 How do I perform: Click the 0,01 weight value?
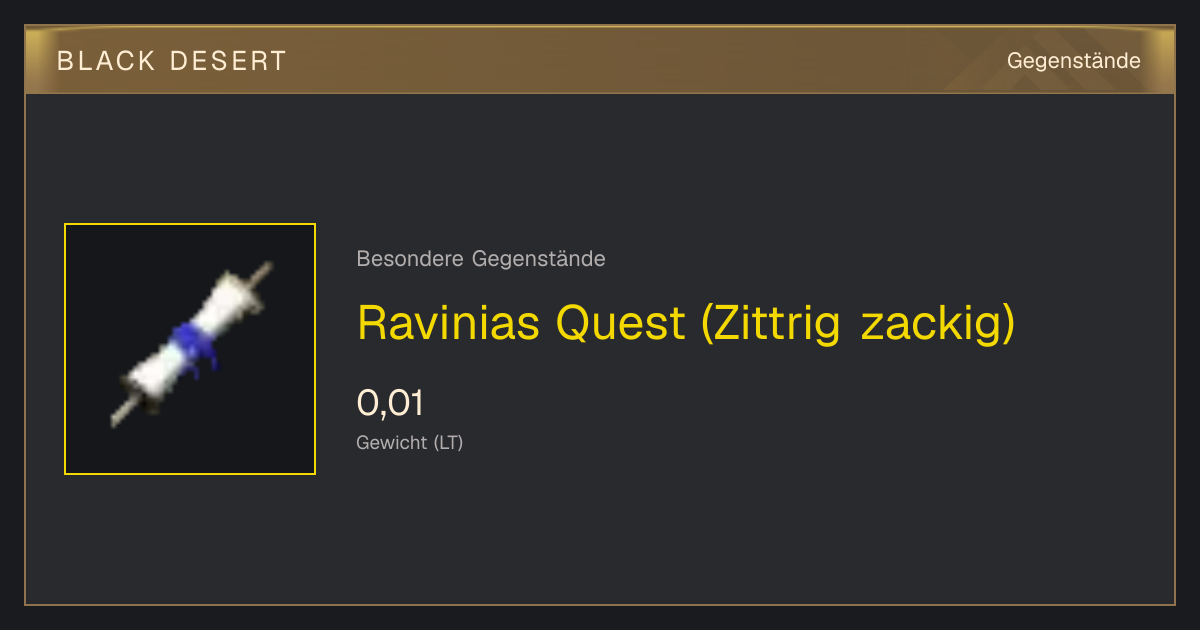pos(391,403)
